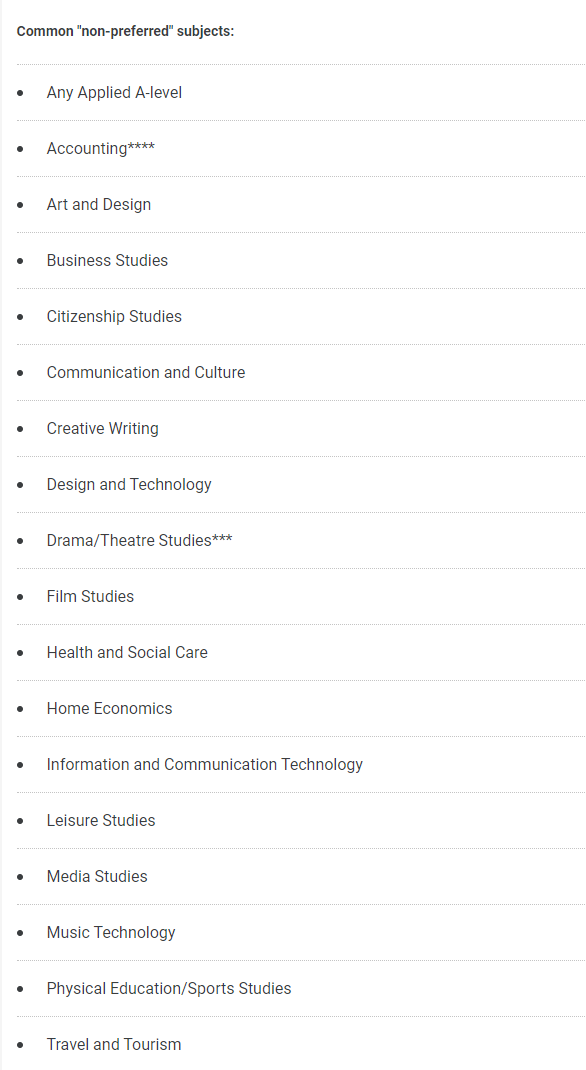Select Information and Communication Technology
The width and height of the screenshot is (586, 1070).
click(x=205, y=764)
